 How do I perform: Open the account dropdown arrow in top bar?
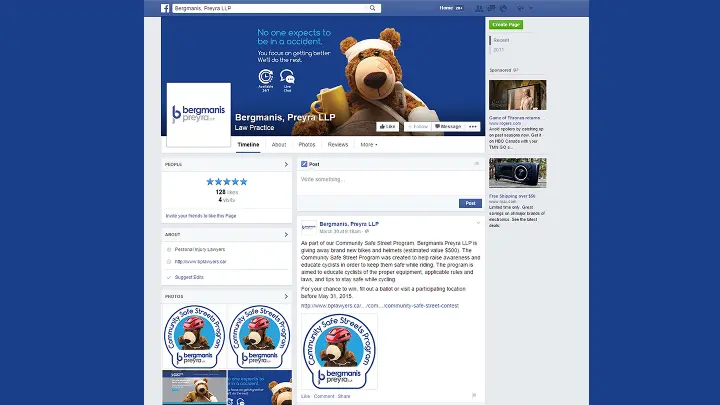click(x=531, y=8)
